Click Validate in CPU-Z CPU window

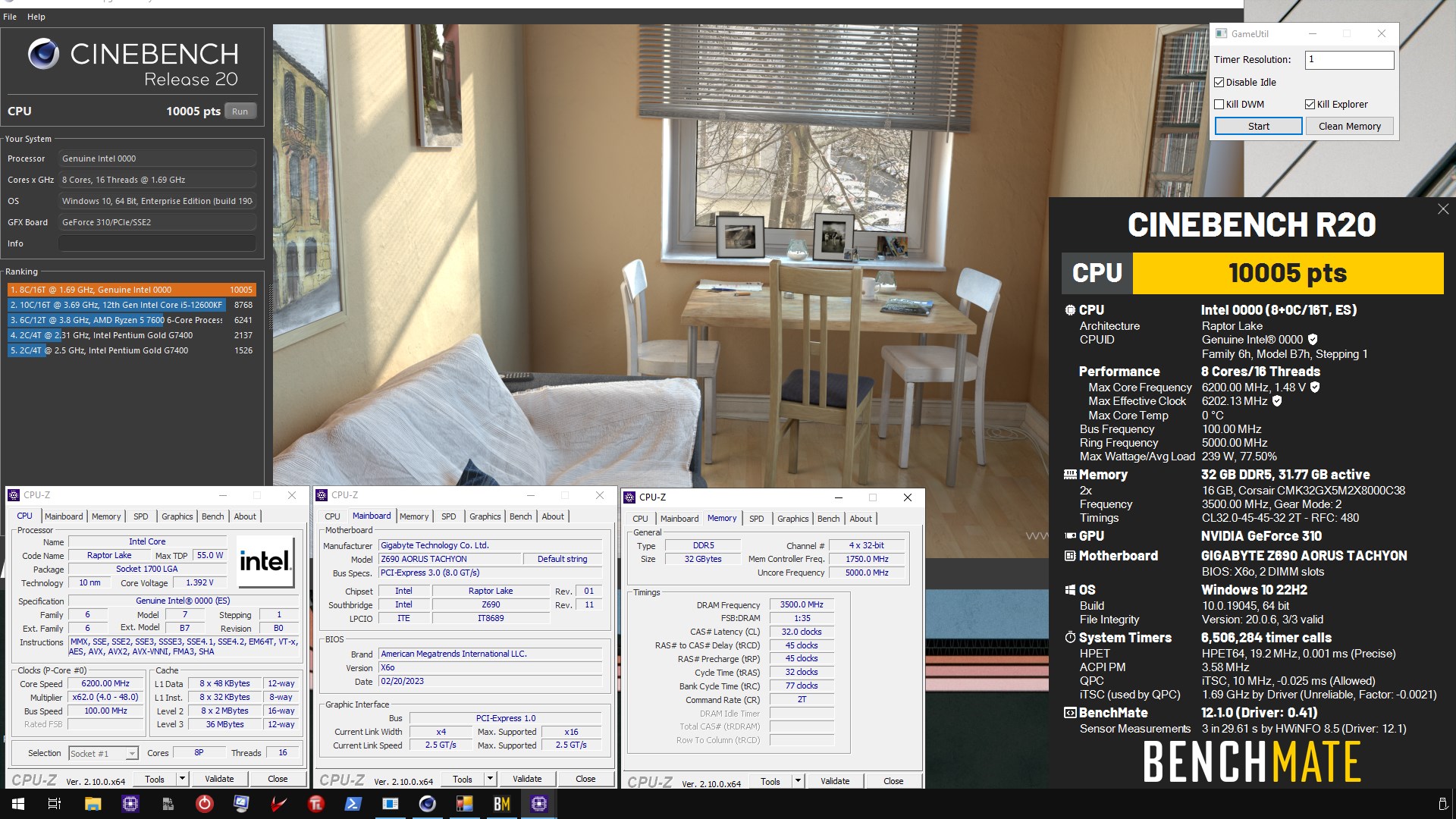point(219,779)
